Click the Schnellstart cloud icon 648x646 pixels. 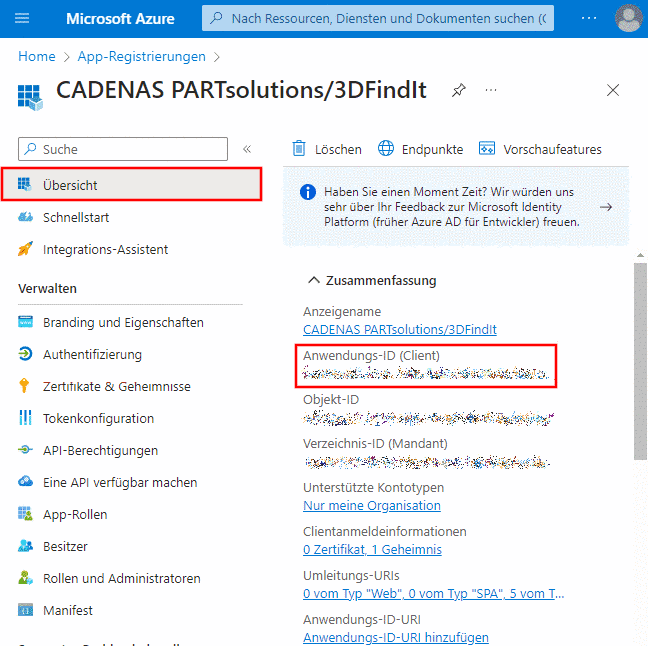pyautogui.click(x=25, y=217)
